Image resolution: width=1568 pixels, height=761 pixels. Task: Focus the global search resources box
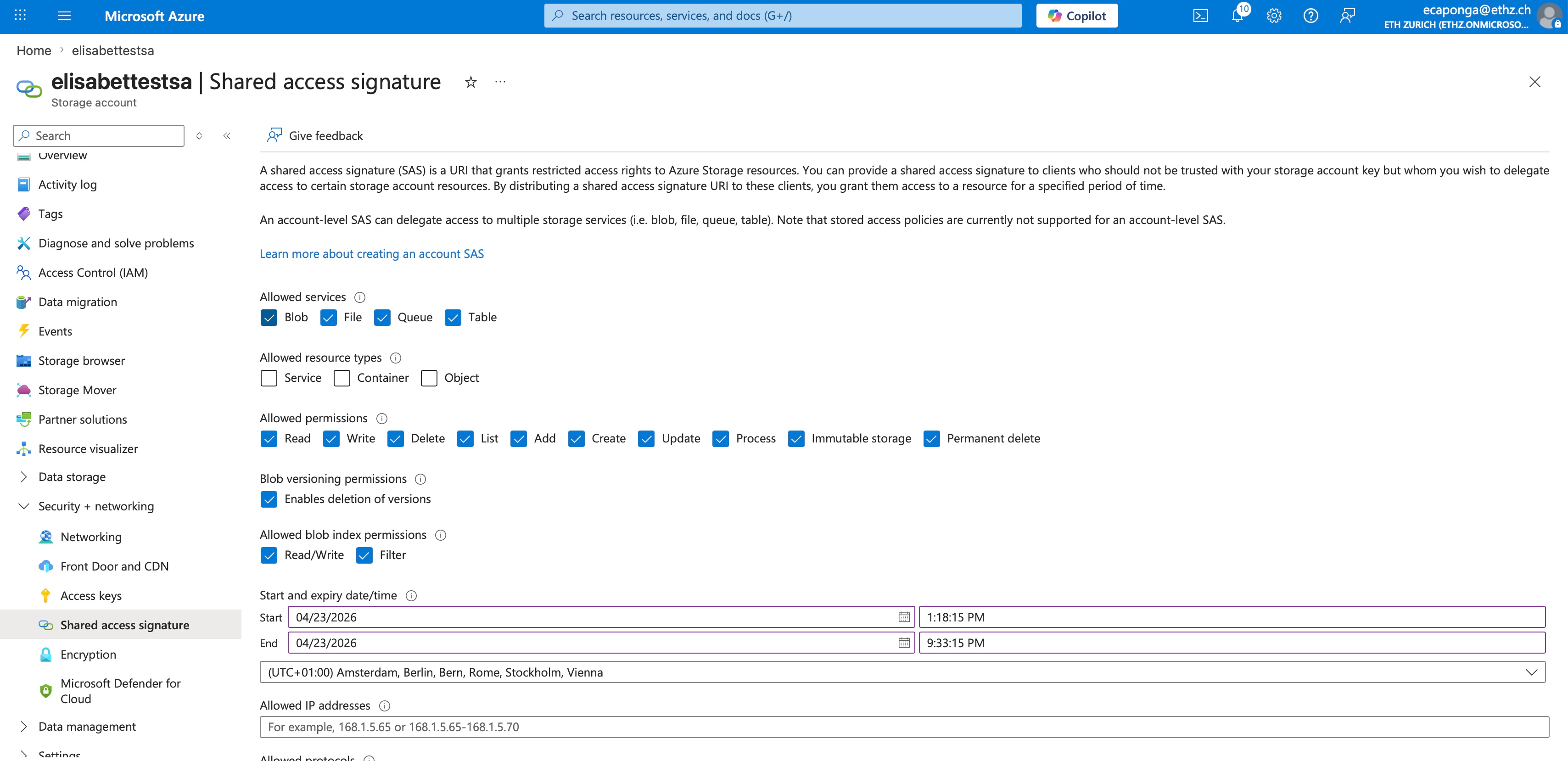783,16
